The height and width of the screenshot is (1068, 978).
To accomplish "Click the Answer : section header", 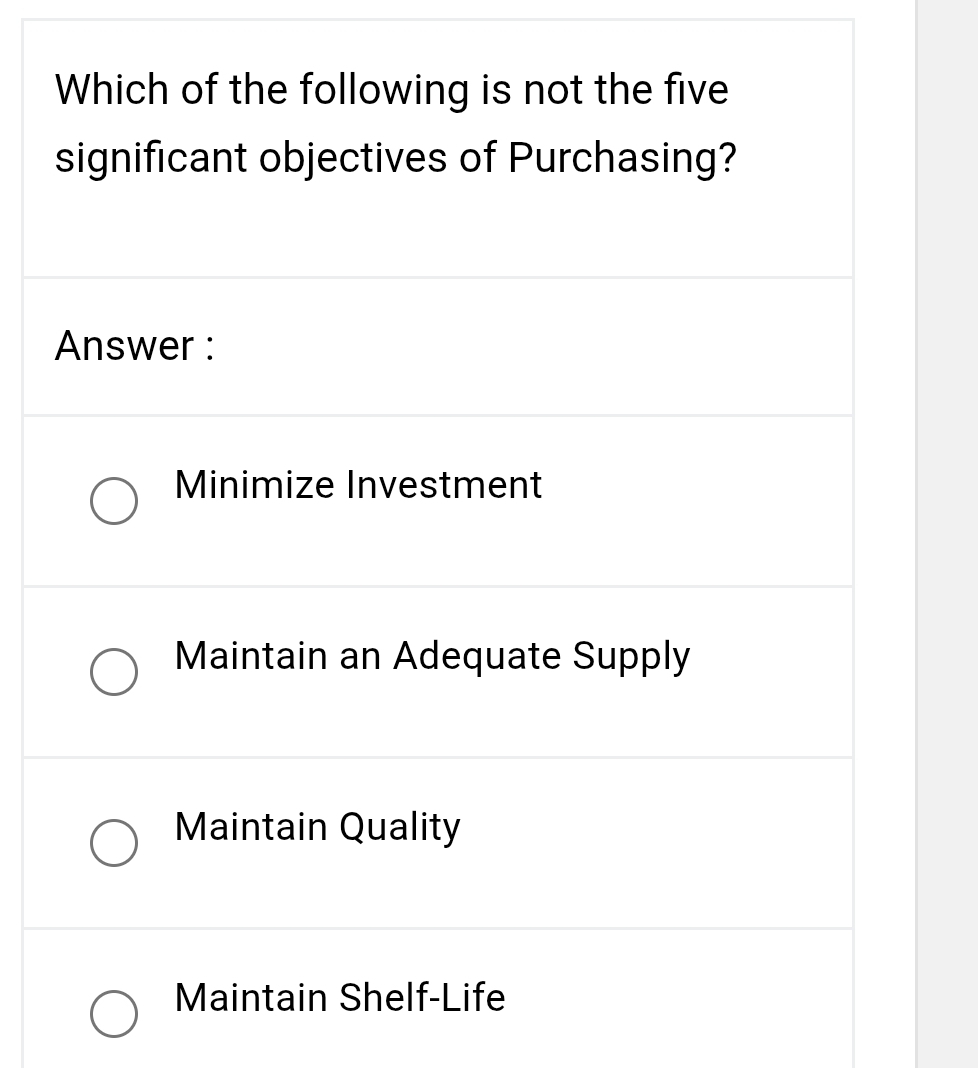I will coord(131,346).
